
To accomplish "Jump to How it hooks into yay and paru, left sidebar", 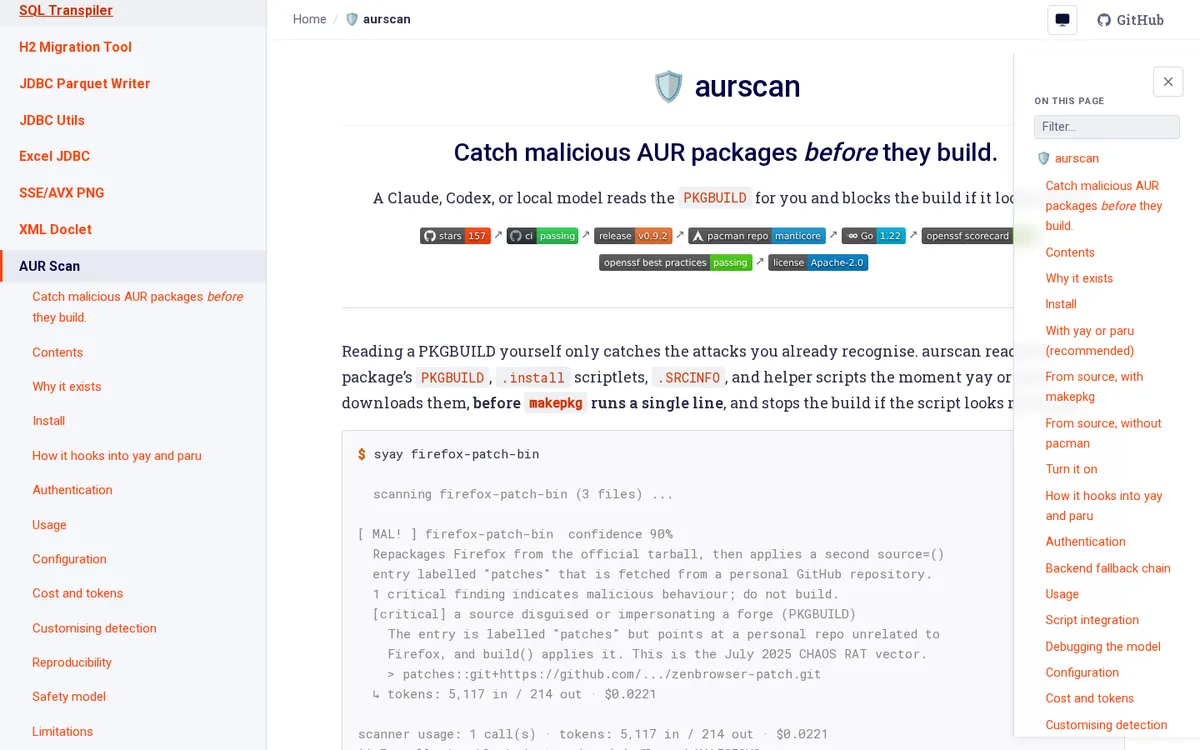I will point(117,456).
